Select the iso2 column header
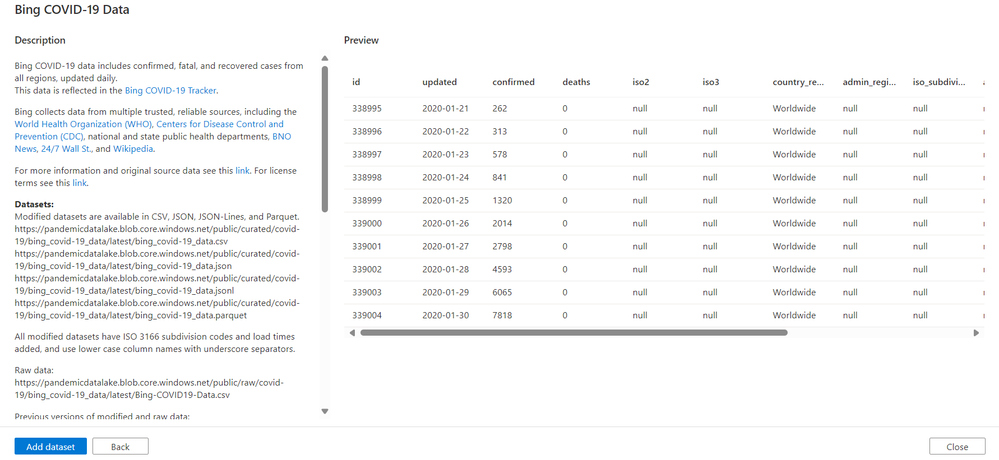The height and width of the screenshot is (460, 999). pyautogui.click(x=642, y=82)
